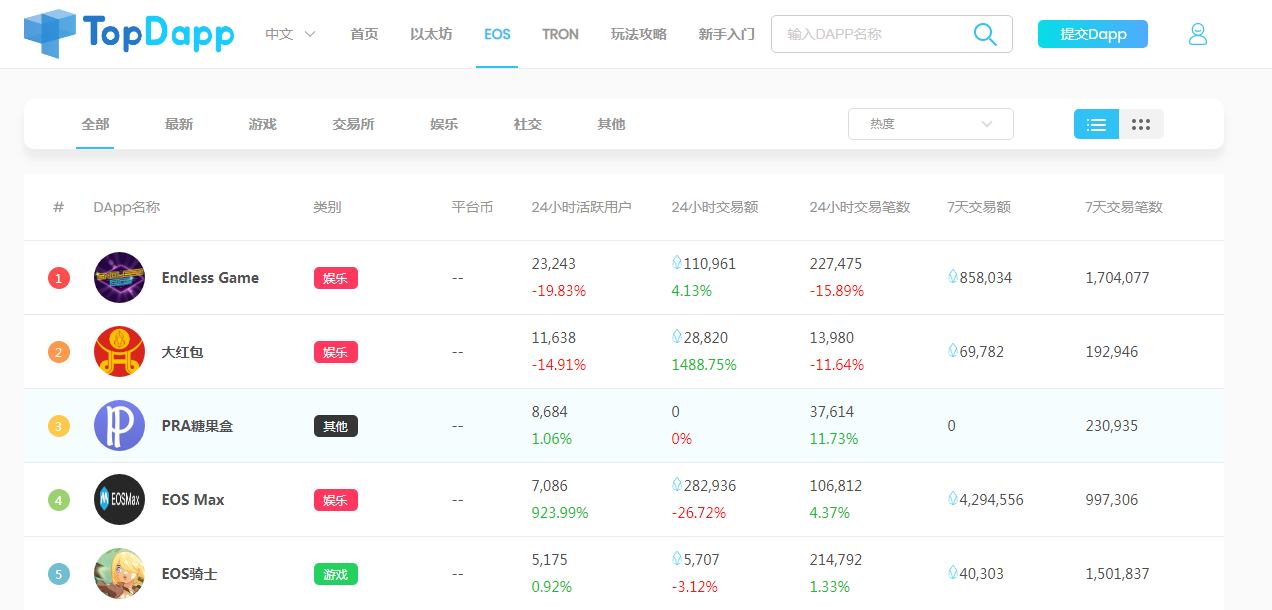Image resolution: width=1272 pixels, height=610 pixels.
Task: Click rank badge number 3
Action: [59, 426]
